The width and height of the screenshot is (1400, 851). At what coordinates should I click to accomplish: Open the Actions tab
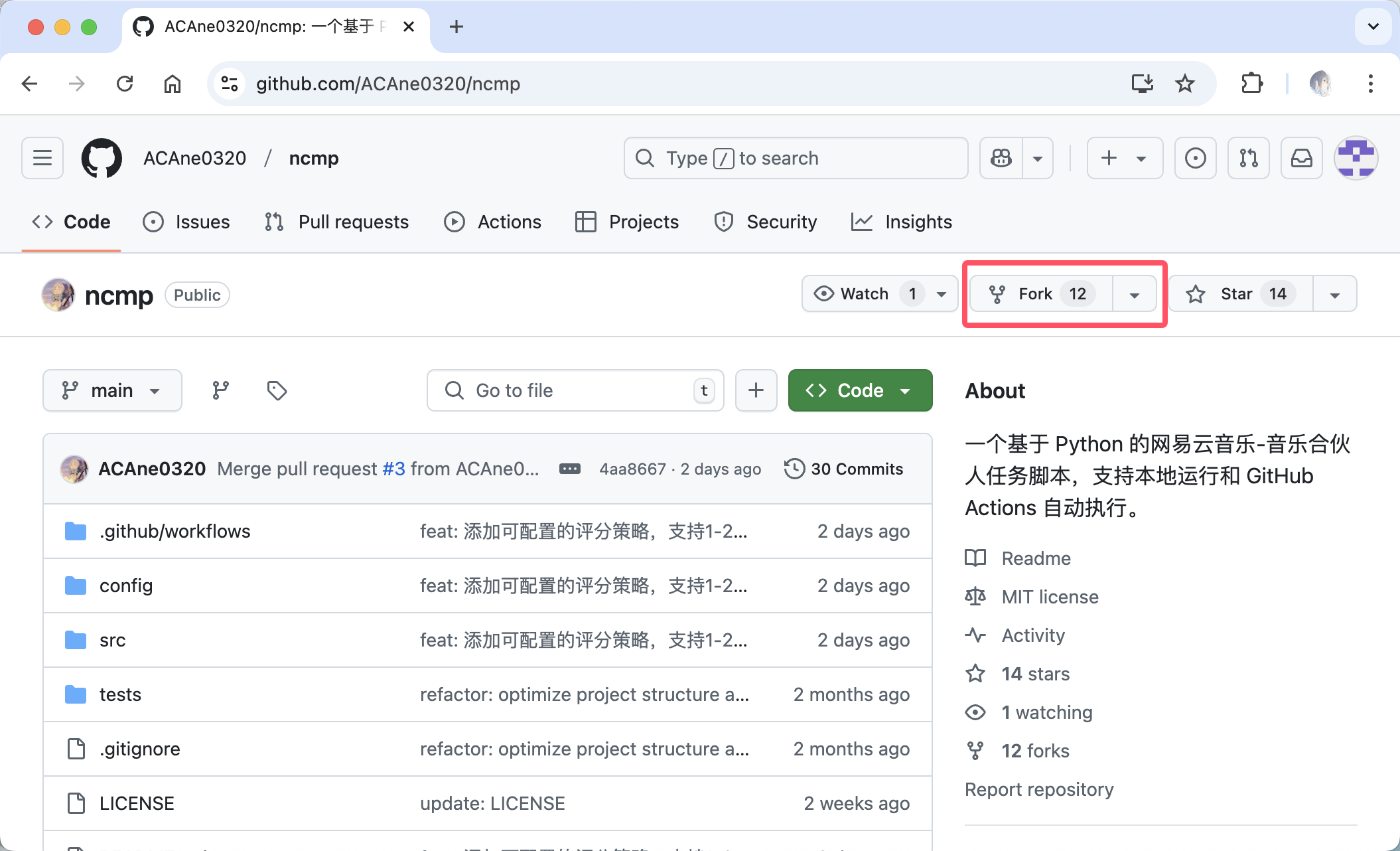492,222
